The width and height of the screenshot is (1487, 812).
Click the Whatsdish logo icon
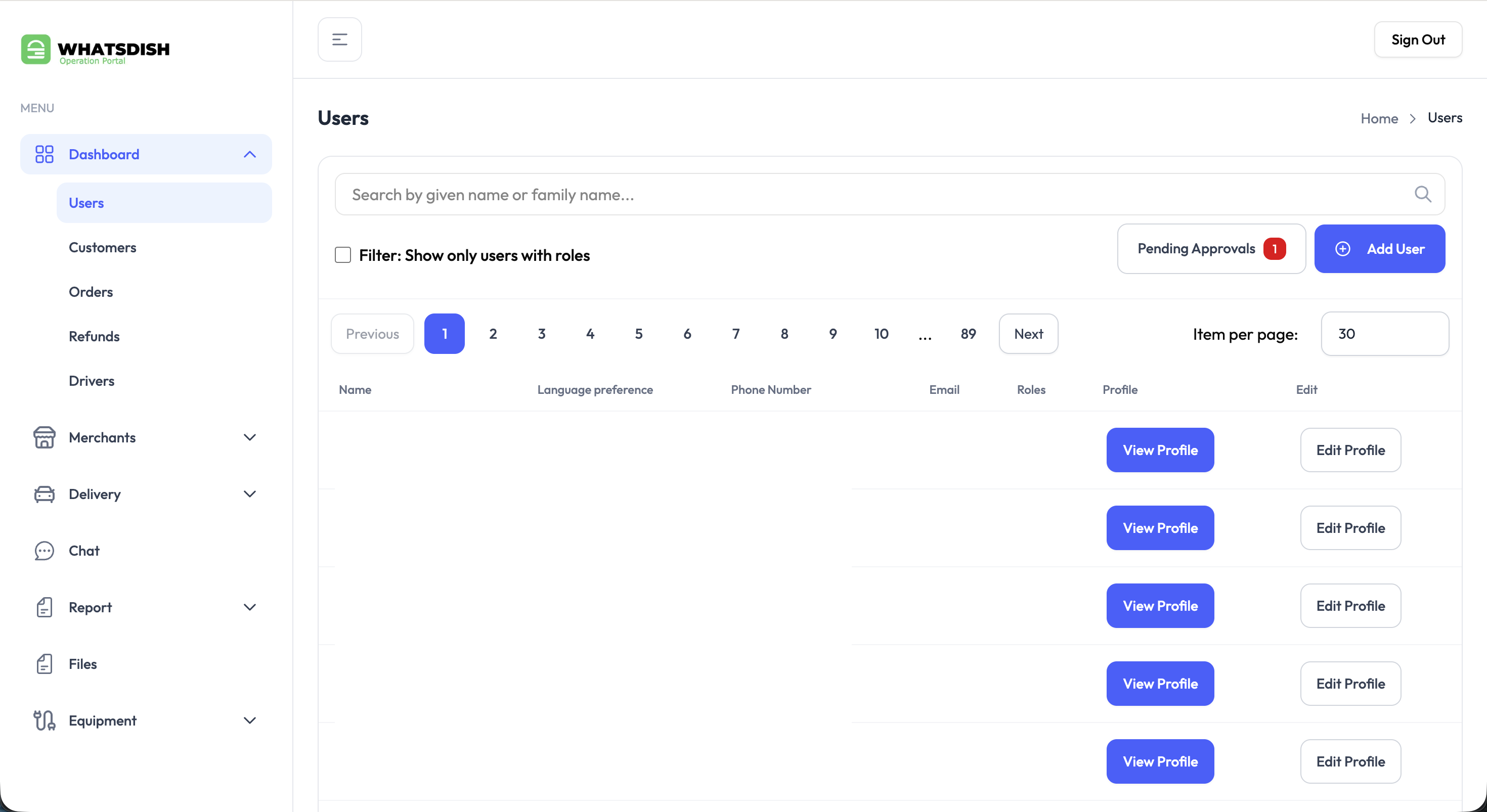35,49
